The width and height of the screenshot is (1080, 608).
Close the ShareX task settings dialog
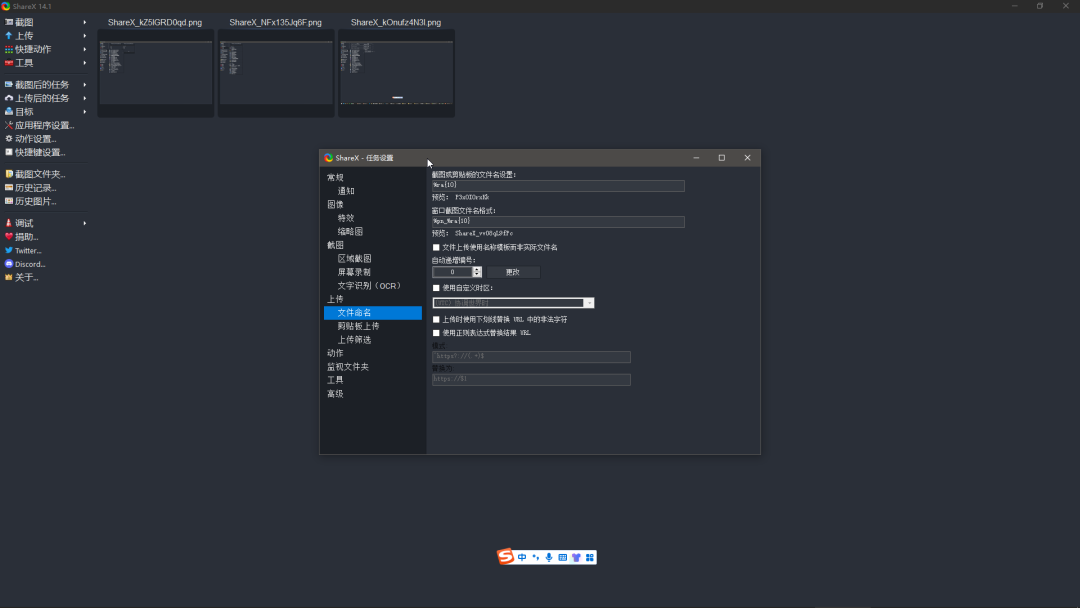coord(747,158)
